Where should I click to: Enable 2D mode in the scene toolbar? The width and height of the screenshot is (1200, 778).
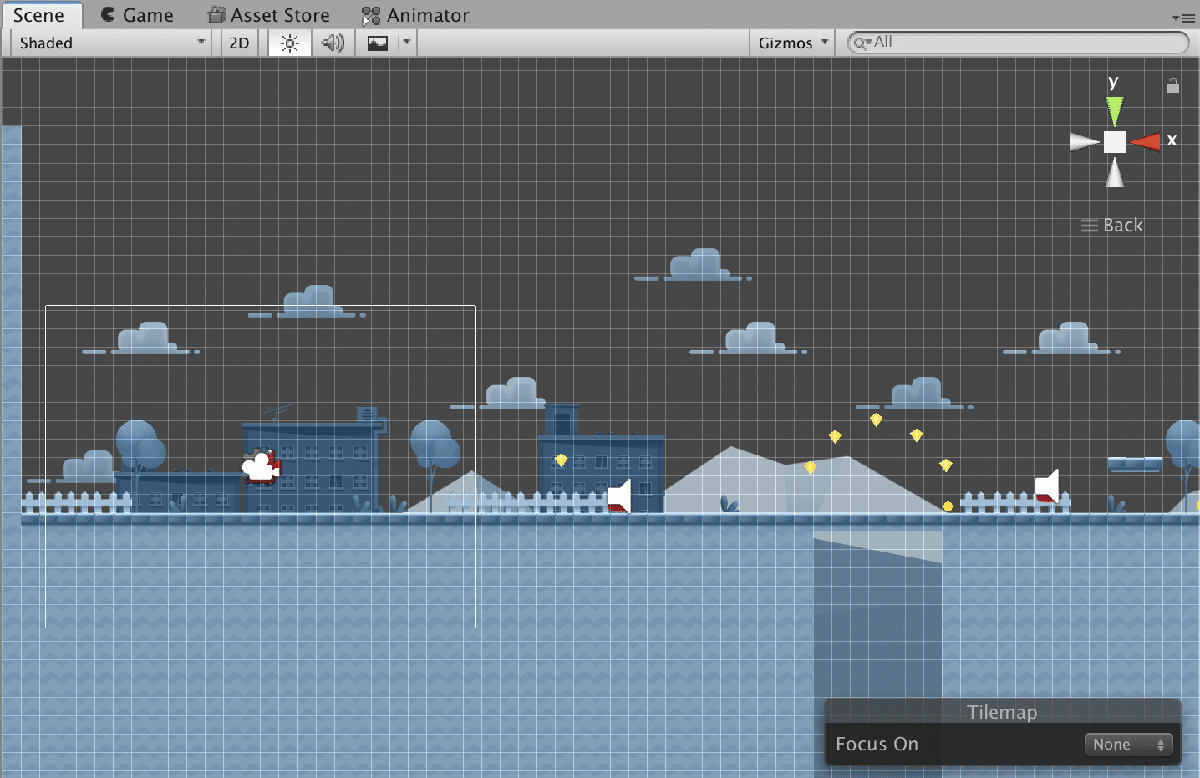point(238,42)
